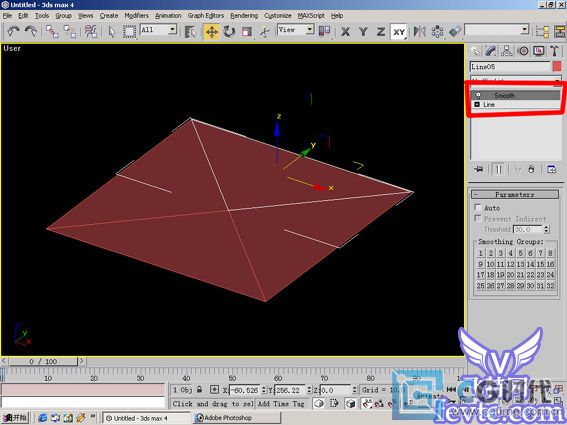Switch to the Hierarchy panel tab

click(506, 51)
